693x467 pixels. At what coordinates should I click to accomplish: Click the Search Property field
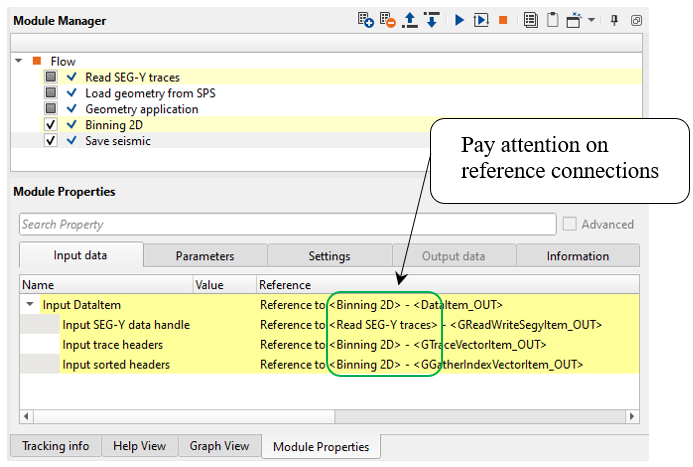(287, 224)
